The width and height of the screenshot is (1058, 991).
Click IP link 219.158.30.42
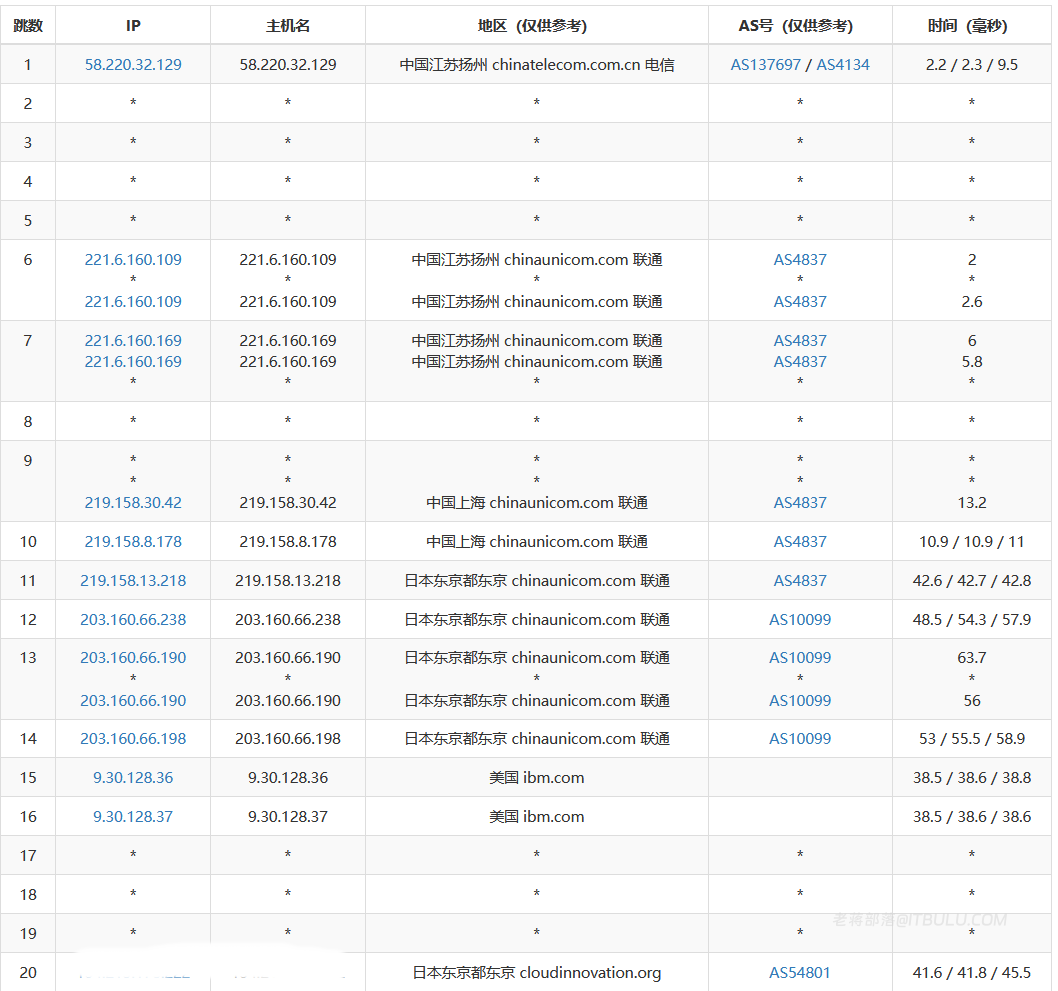[x=133, y=503]
